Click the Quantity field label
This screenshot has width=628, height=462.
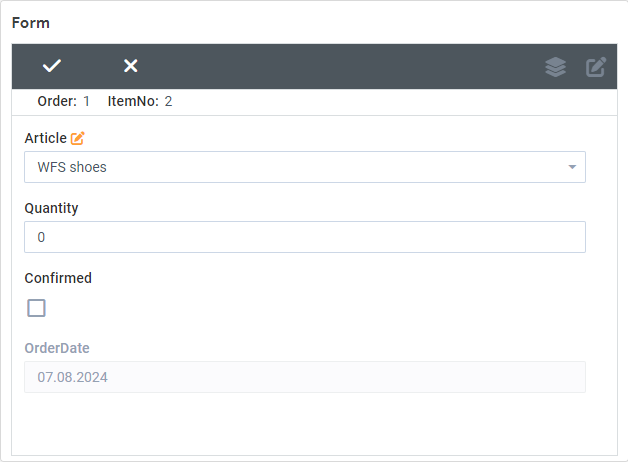(51, 208)
